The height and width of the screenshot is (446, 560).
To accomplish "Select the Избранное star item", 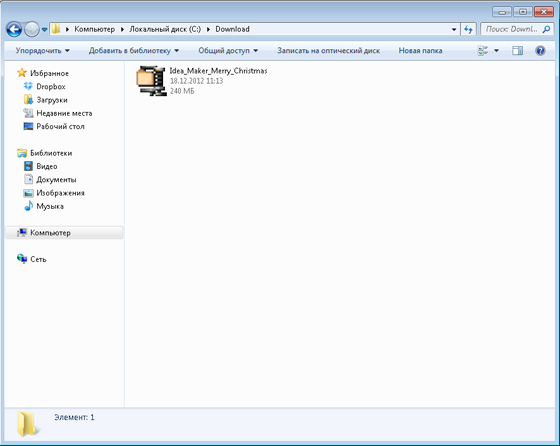I will pos(43,73).
